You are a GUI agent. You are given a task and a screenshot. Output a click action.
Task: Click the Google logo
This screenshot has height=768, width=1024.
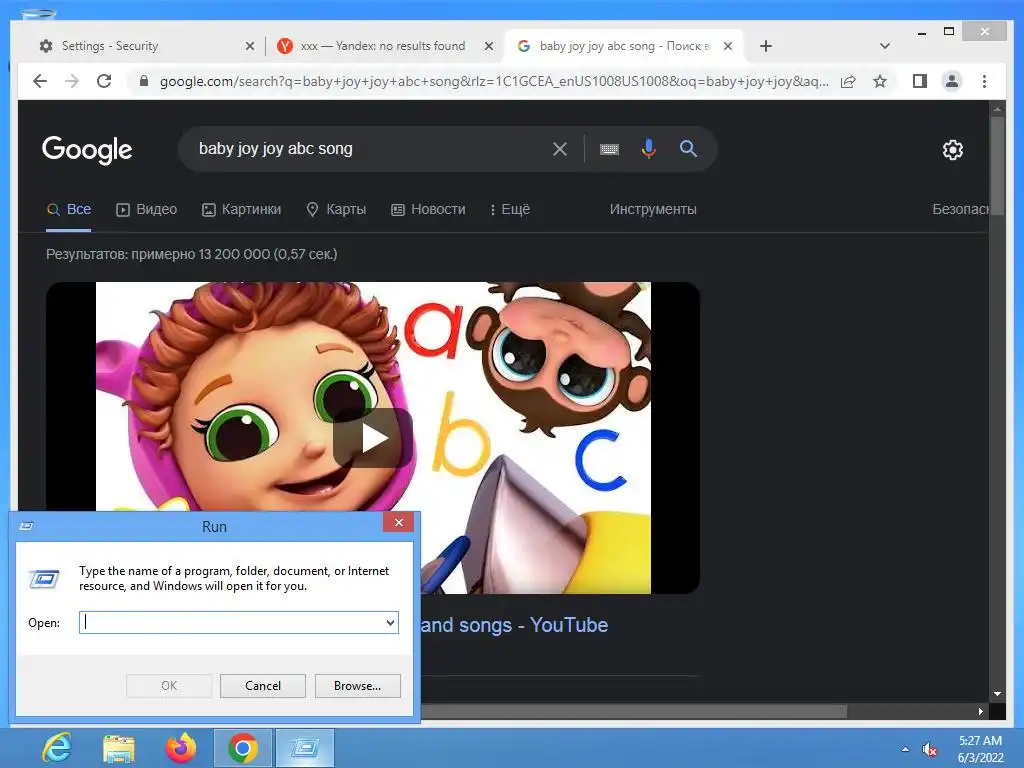point(87,150)
